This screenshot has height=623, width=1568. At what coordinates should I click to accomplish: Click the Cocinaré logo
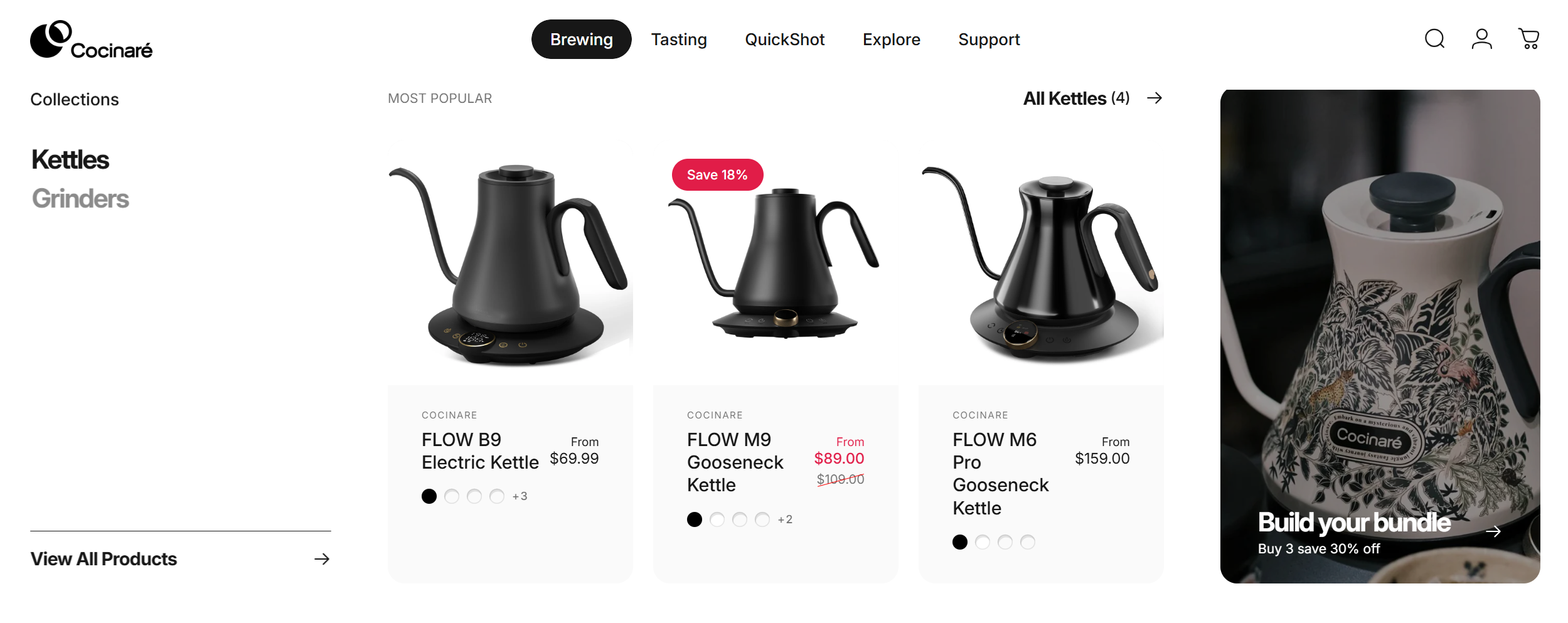click(92, 40)
